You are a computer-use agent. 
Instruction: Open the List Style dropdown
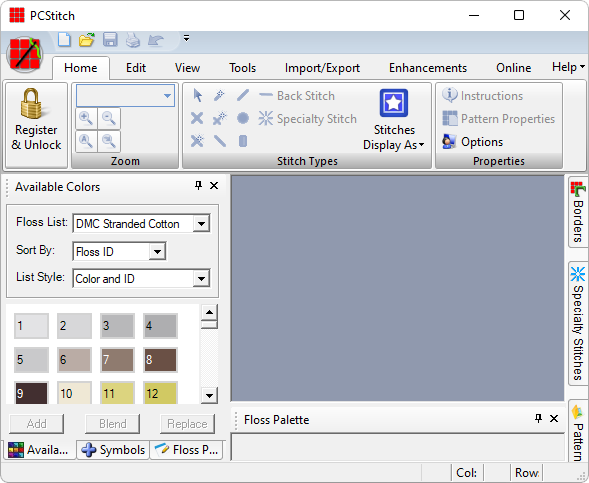[x=202, y=279]
